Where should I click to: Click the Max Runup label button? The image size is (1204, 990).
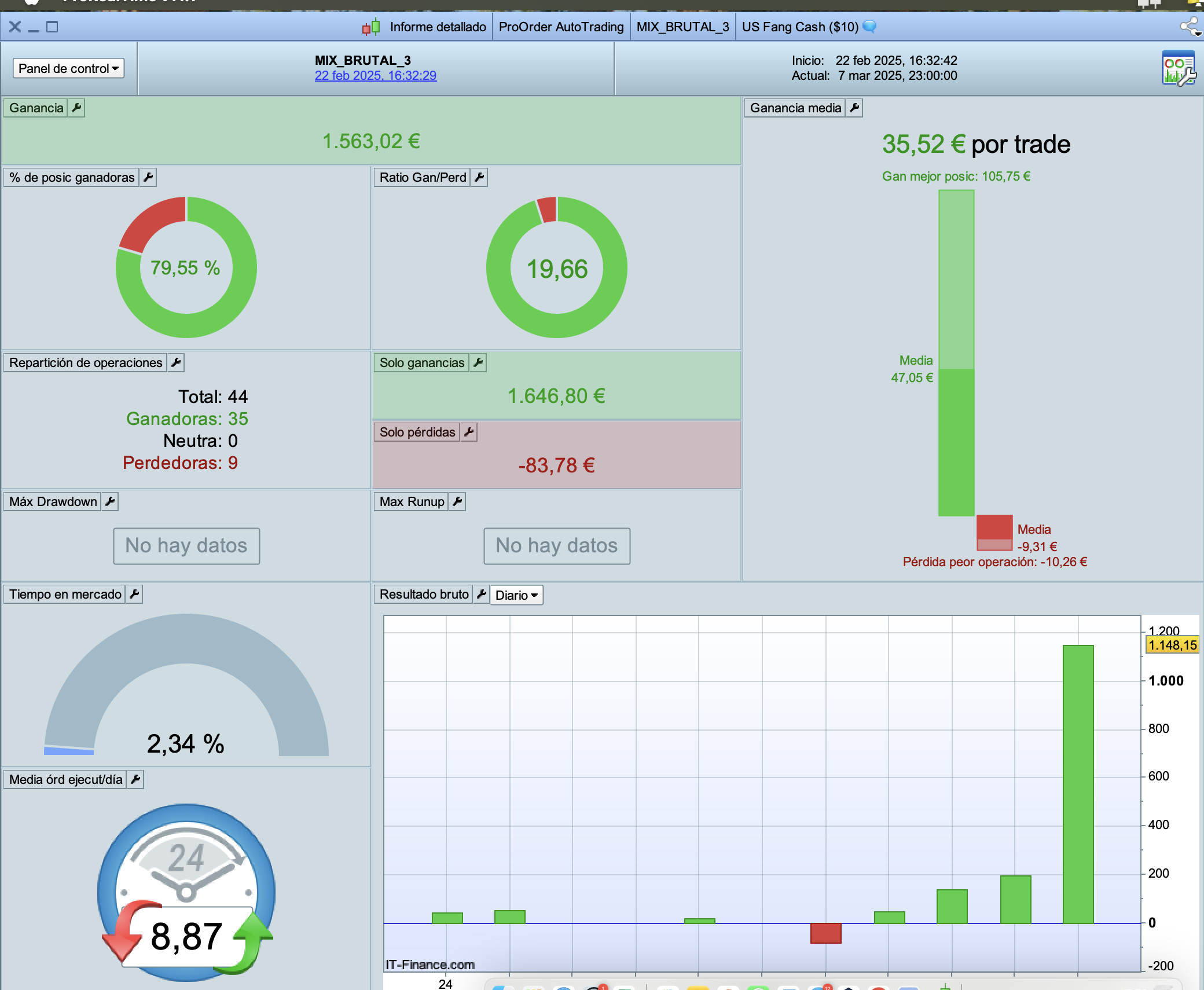[x=412, y=501]
